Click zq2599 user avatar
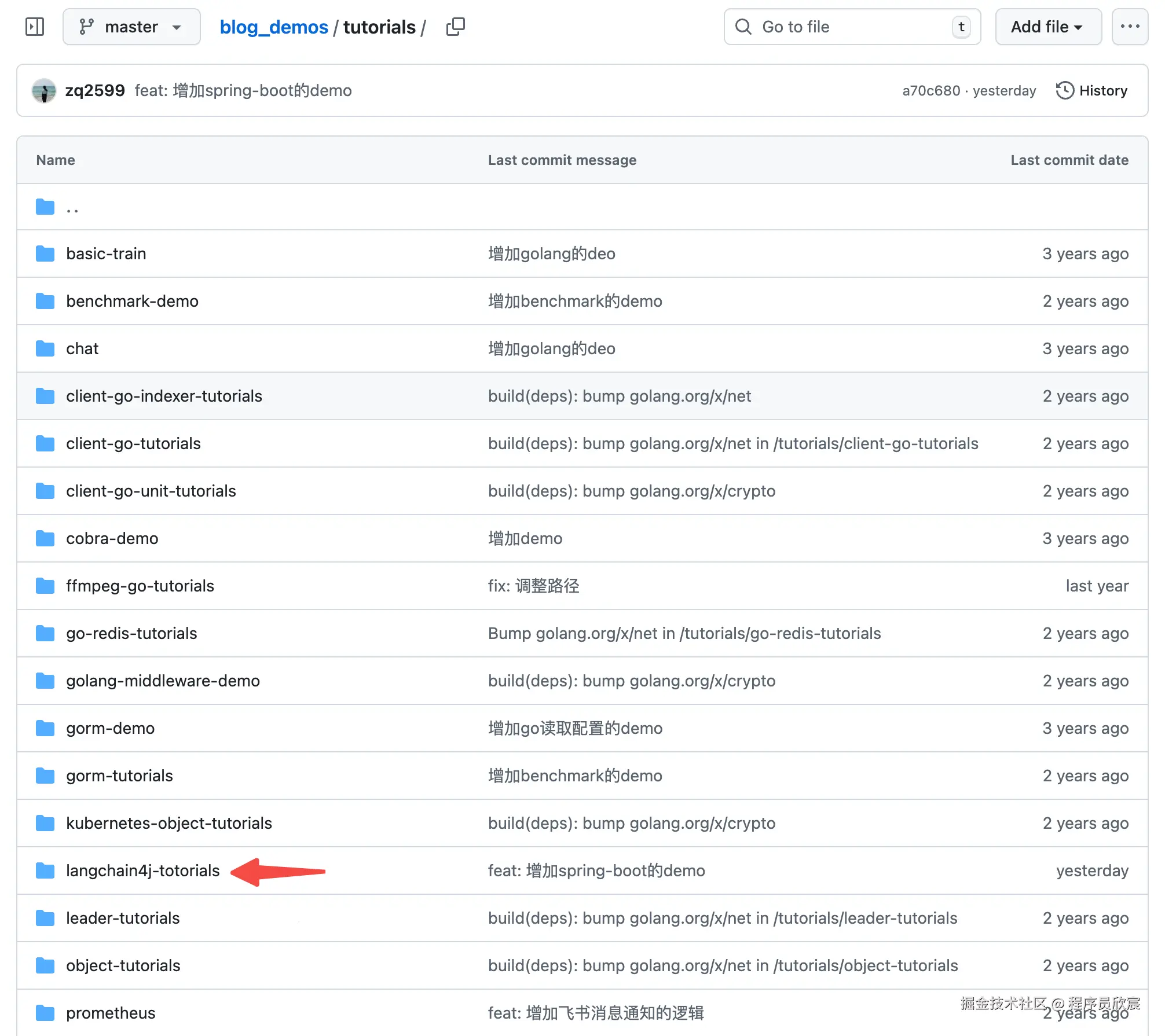 coord(44,90)
